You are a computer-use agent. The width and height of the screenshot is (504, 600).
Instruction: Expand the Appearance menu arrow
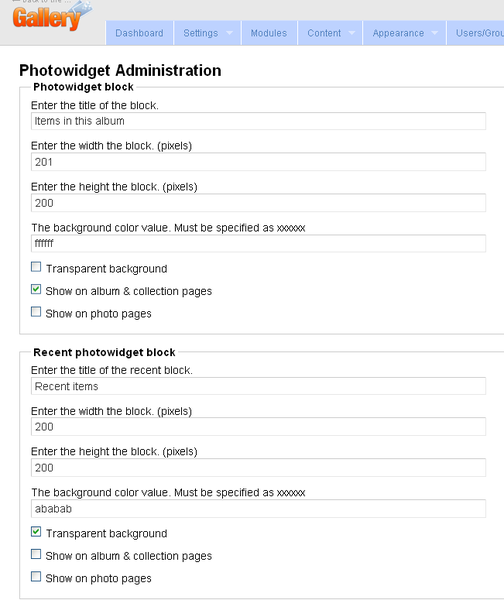[434, 33]
